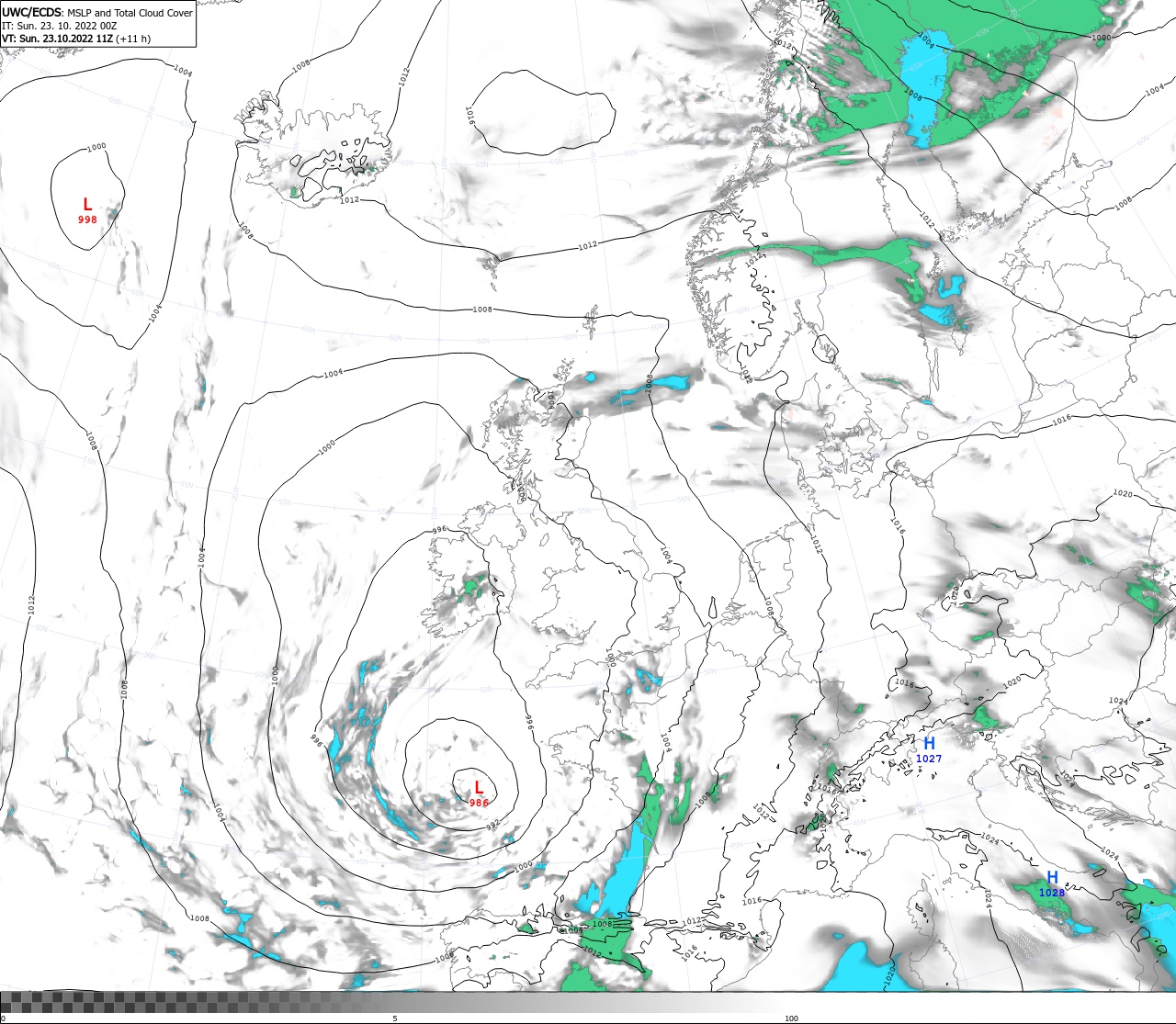The width and height of the screenshot is (1176, 1024).
Task: Click the blue '1027' high pressure value
Action: [929, 759]
